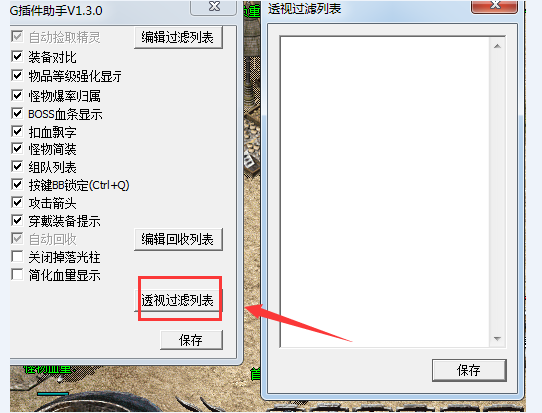Click the scrollbar up arrow in filter list
Viewport: 542px width, 413px height.
[497, 46]
